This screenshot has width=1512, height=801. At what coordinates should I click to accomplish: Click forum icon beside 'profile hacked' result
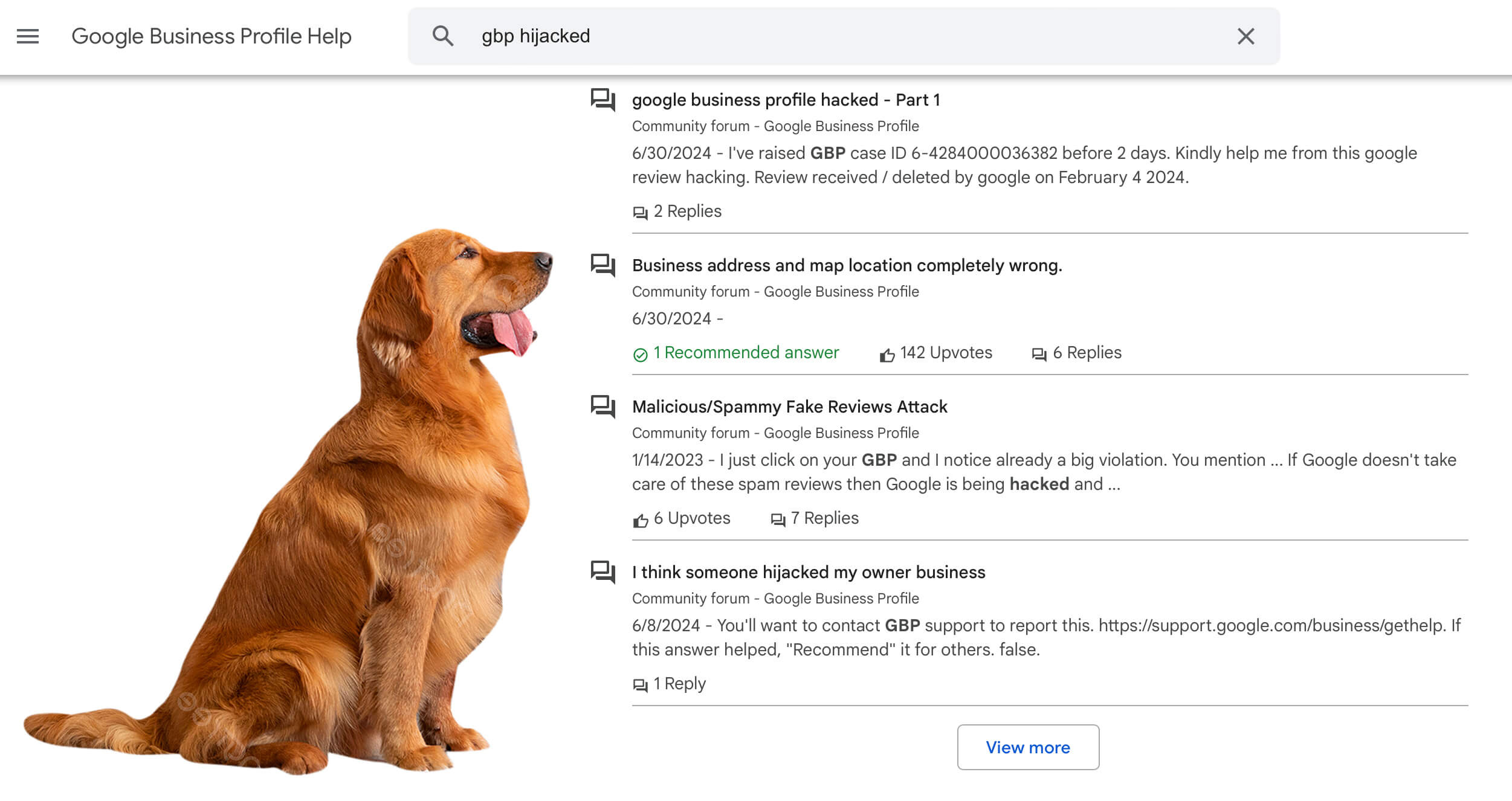tap(603, 99)
